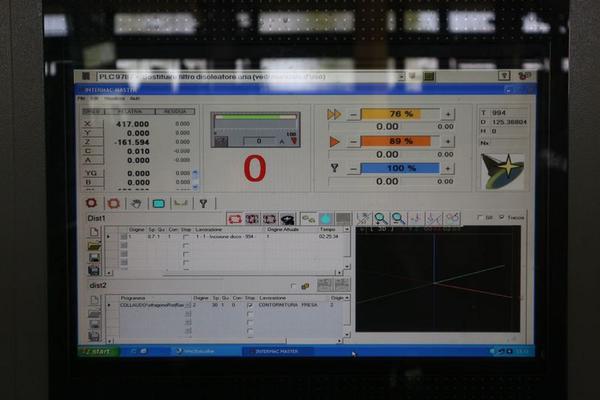Screen dimensions: 600x400
Task: Click dist2 table scroll down arrow
Action: (x=347, y=335)
